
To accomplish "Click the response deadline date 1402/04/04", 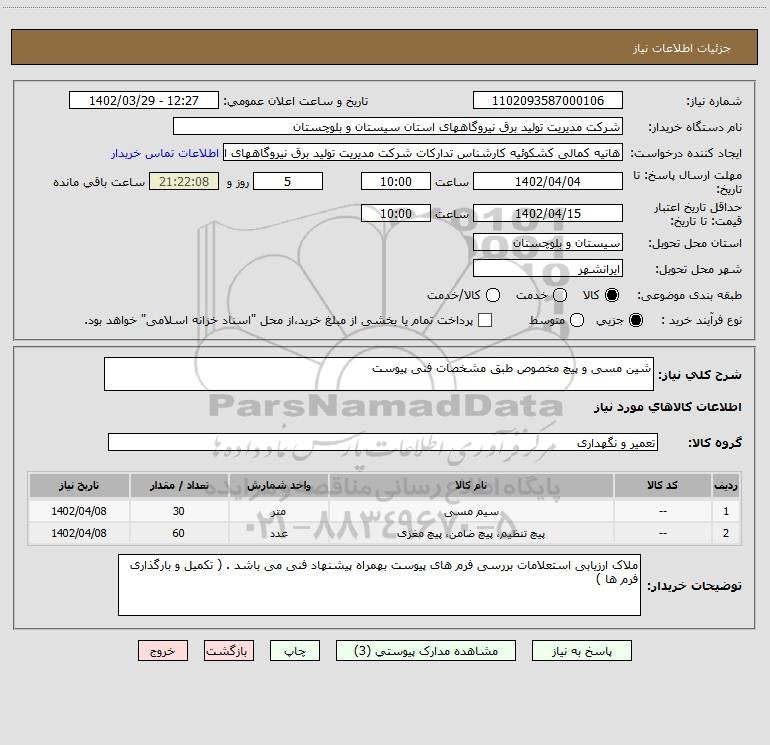I will [x=548, y=181].
